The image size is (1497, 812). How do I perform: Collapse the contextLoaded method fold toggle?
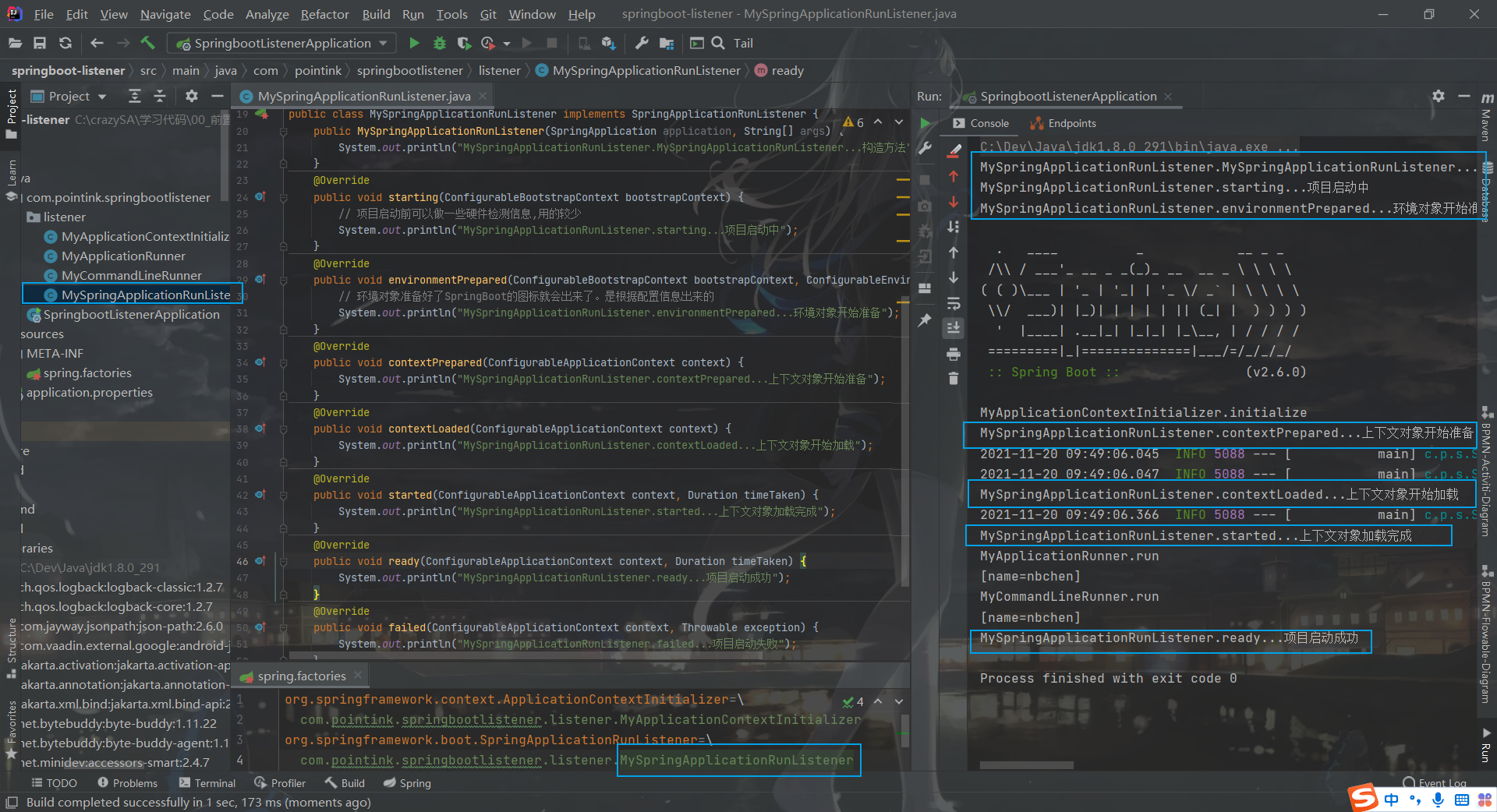pos(284,429)
